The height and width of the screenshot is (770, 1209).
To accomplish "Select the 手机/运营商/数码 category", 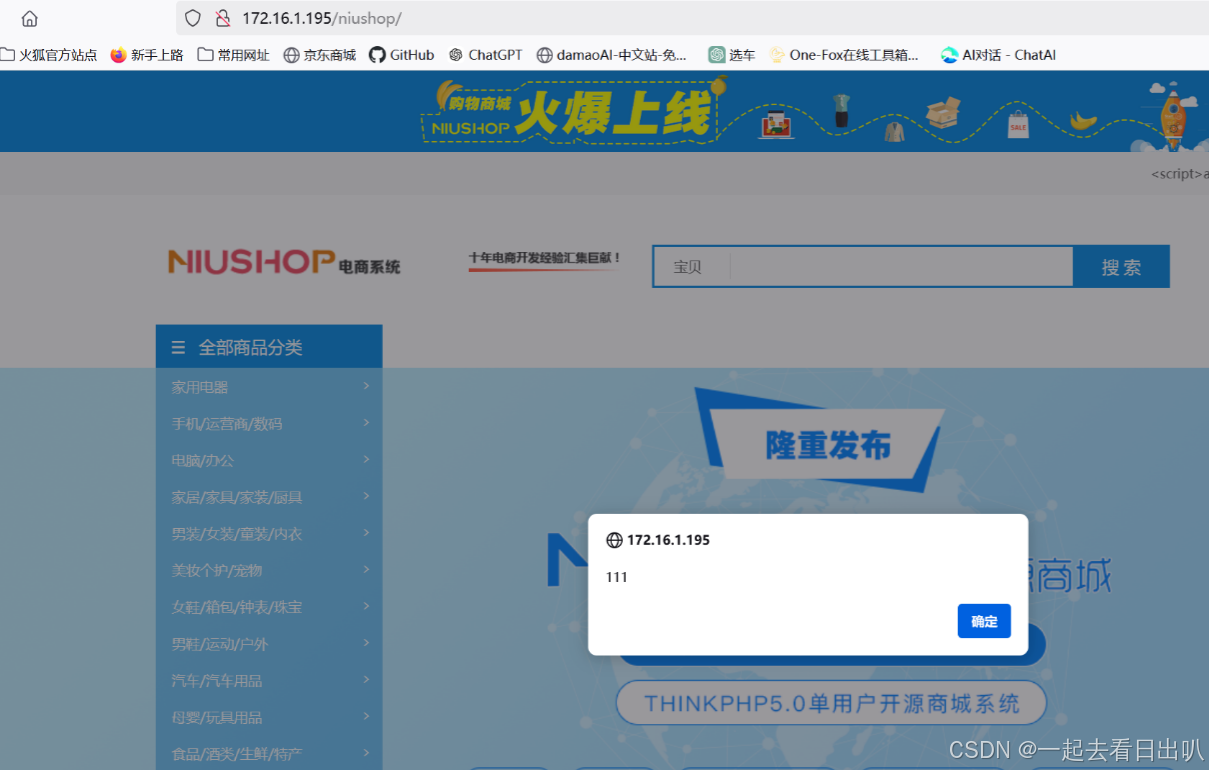I will (227, 424).
